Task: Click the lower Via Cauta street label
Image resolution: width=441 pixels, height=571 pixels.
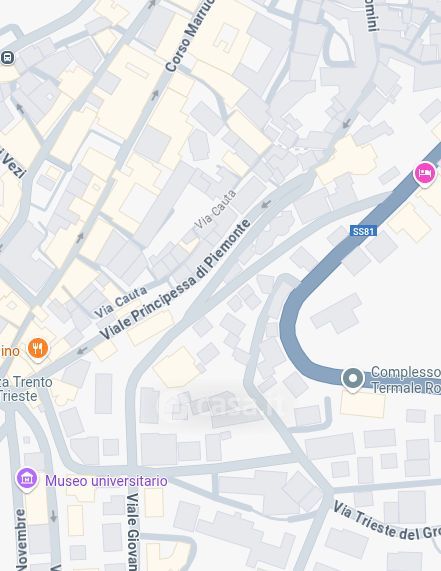Action: tap(121, 302)
